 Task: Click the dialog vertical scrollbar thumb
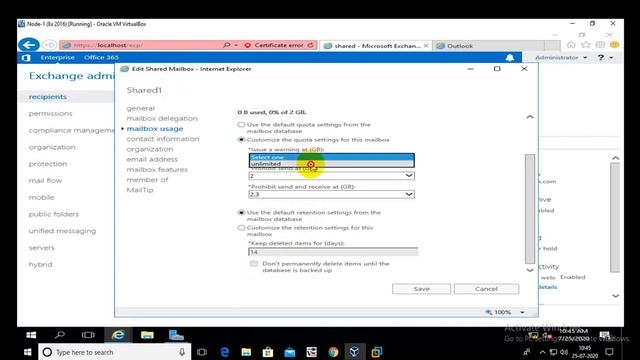530,209
